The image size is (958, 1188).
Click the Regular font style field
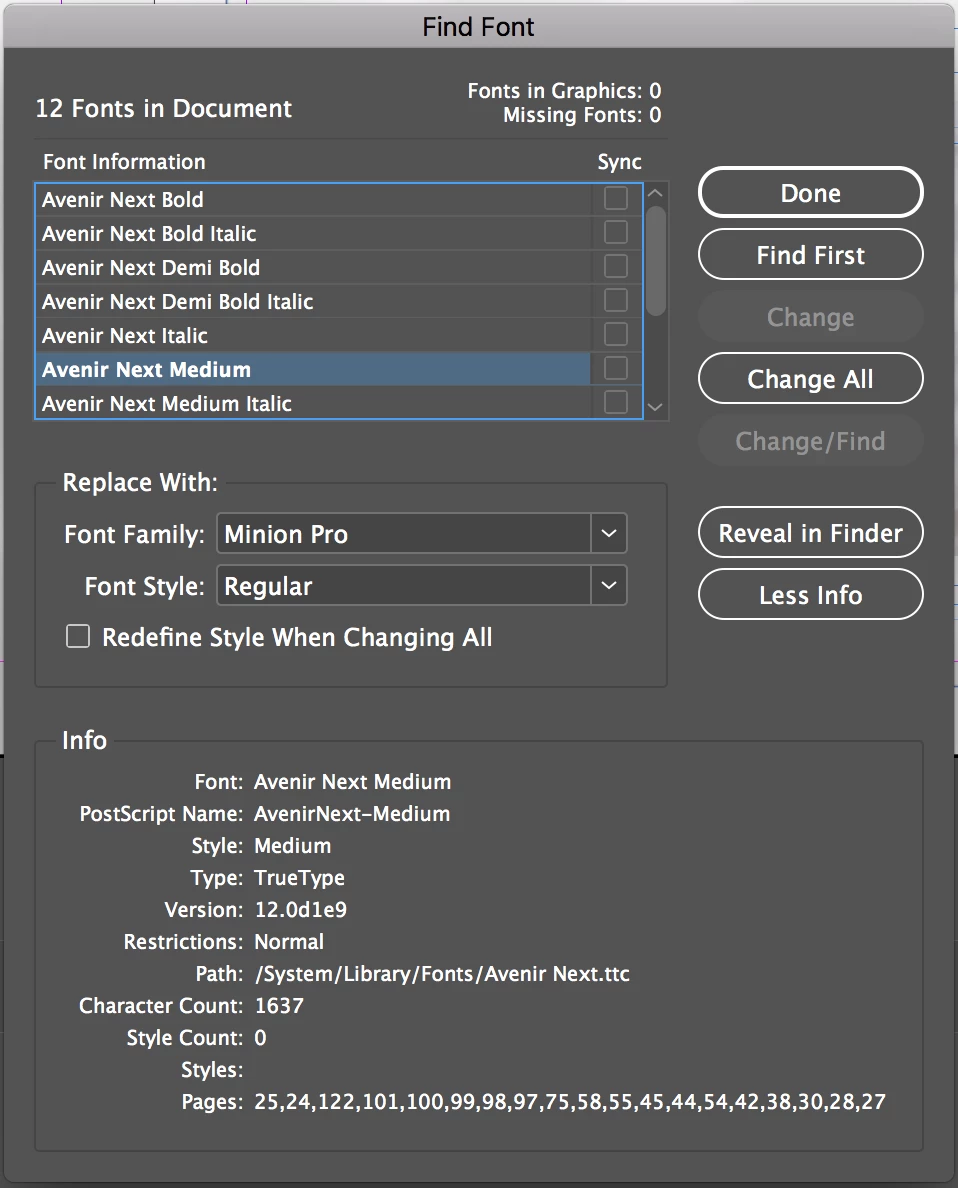(404, 586)
